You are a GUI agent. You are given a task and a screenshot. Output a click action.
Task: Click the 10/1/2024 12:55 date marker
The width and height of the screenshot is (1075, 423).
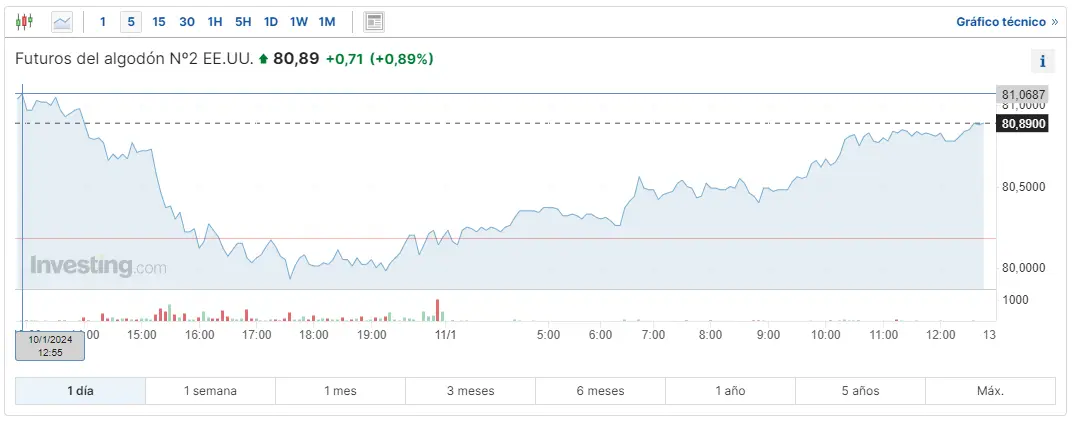(50, 345)
